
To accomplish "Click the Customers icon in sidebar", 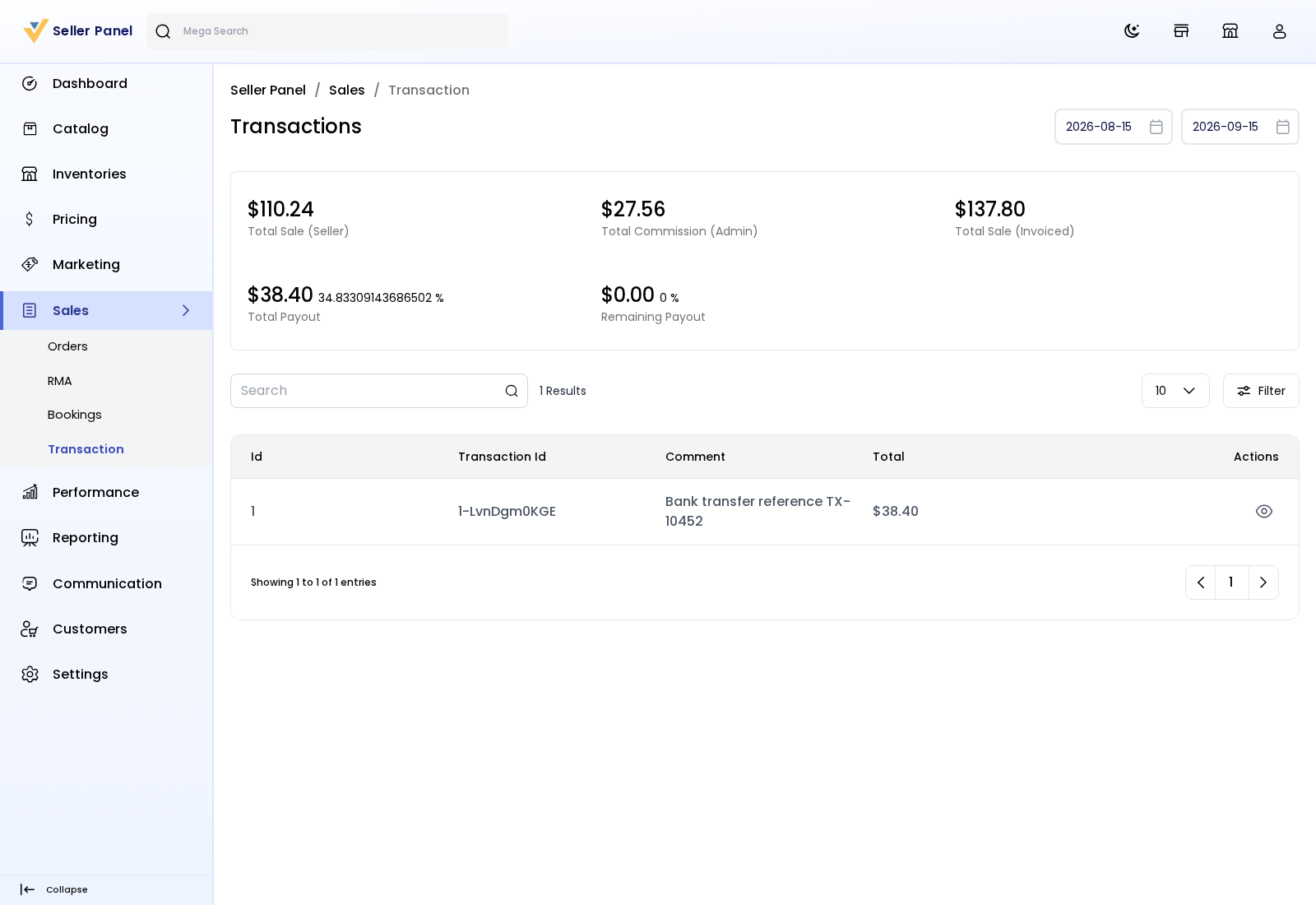I will [30, 629].
